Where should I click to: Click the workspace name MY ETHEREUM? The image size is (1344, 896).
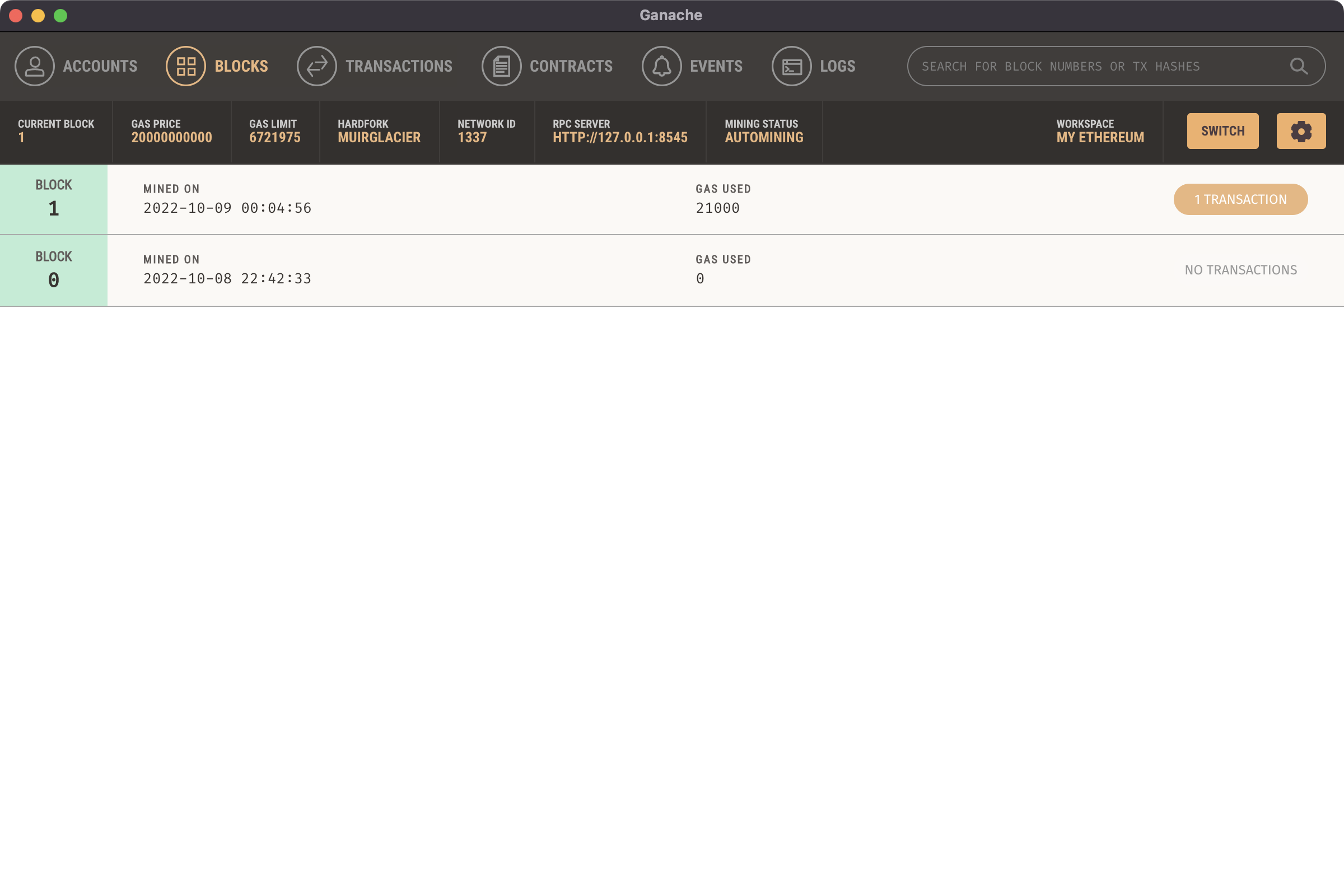pyautogui.click(x=1100, y=138)
